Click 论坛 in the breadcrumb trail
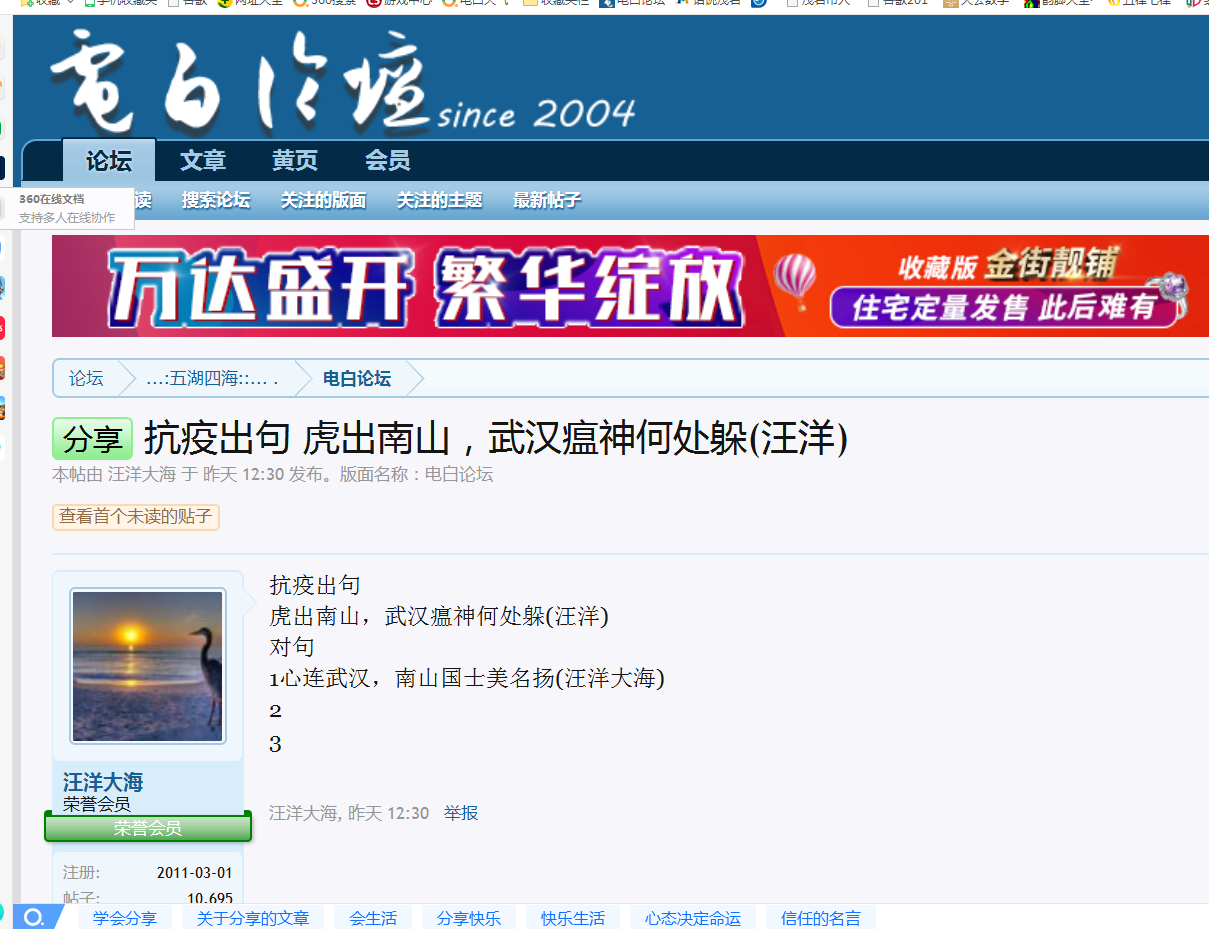This screenshot has width=1209, height=929. point(86,379)
